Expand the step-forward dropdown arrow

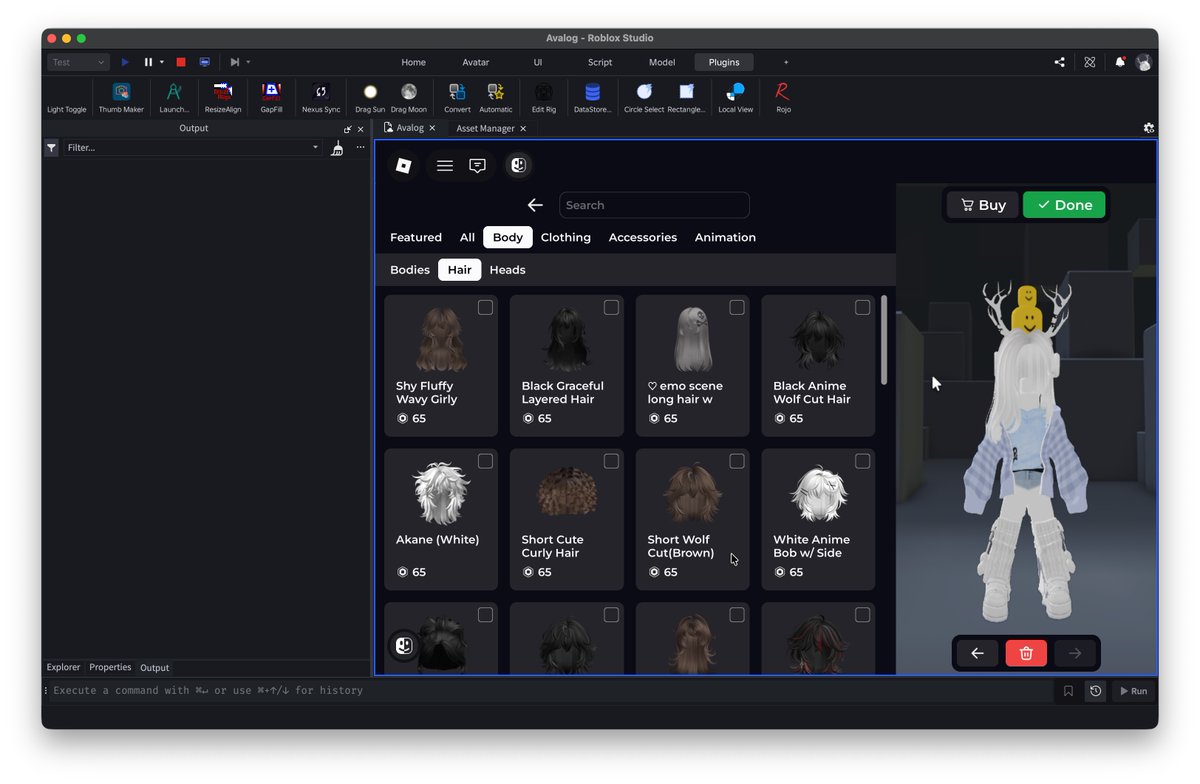click(x=248, y=62)
